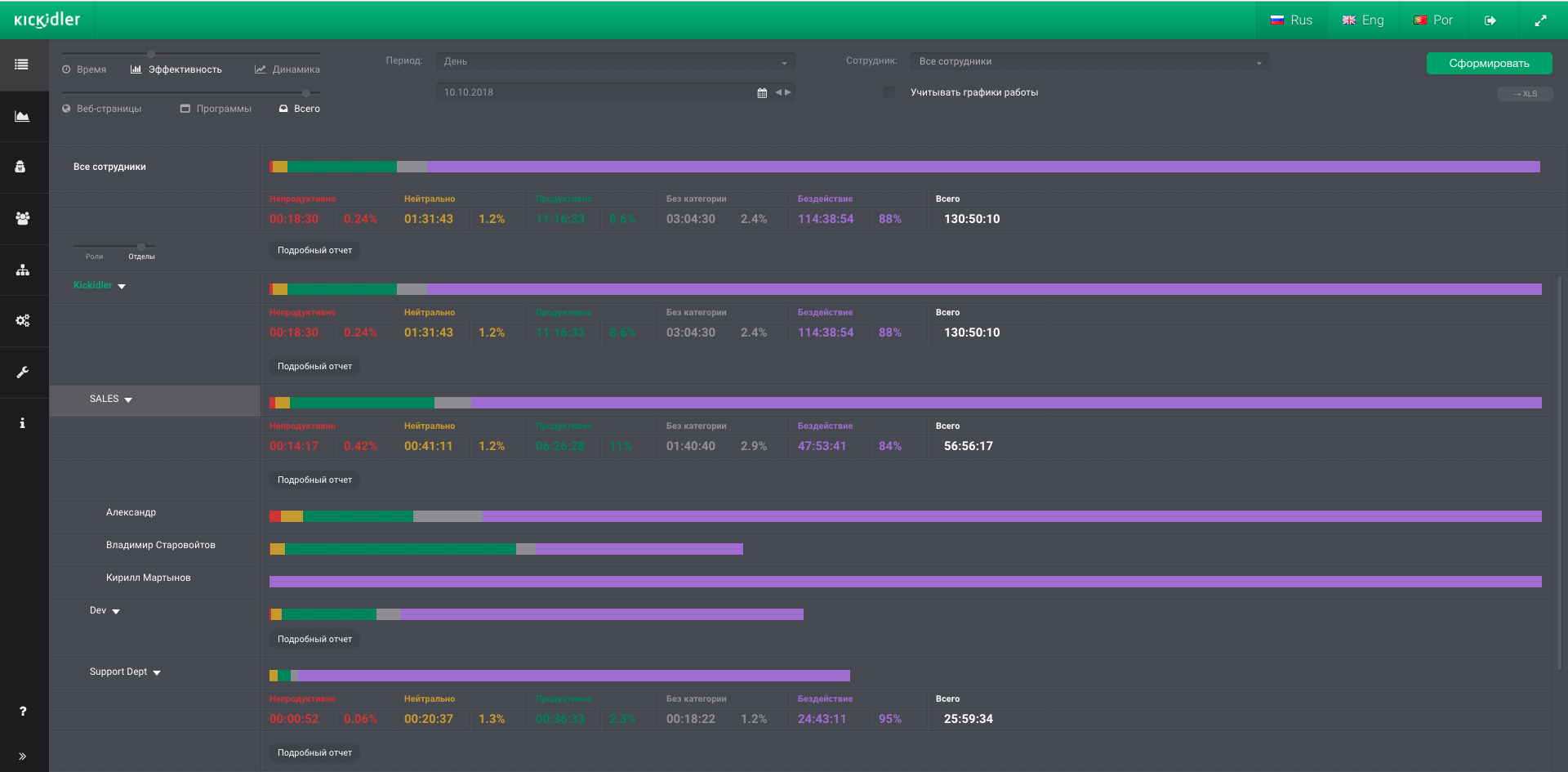Switch language to Por
Screen dimensions: 1568x772
[x=1433, y=20]
